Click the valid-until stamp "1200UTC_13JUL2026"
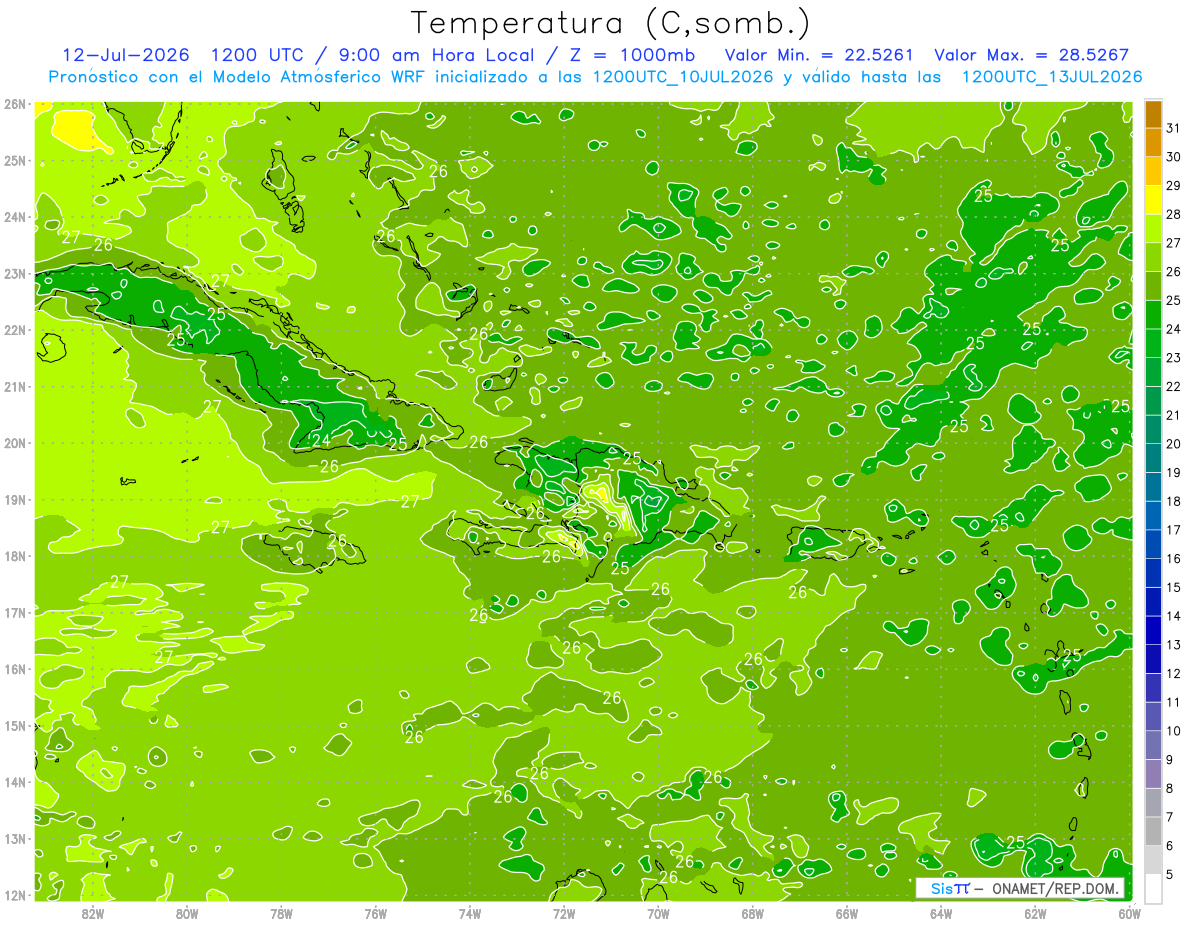Viewport: 1200px width, 927px height. coord(1052,77)
